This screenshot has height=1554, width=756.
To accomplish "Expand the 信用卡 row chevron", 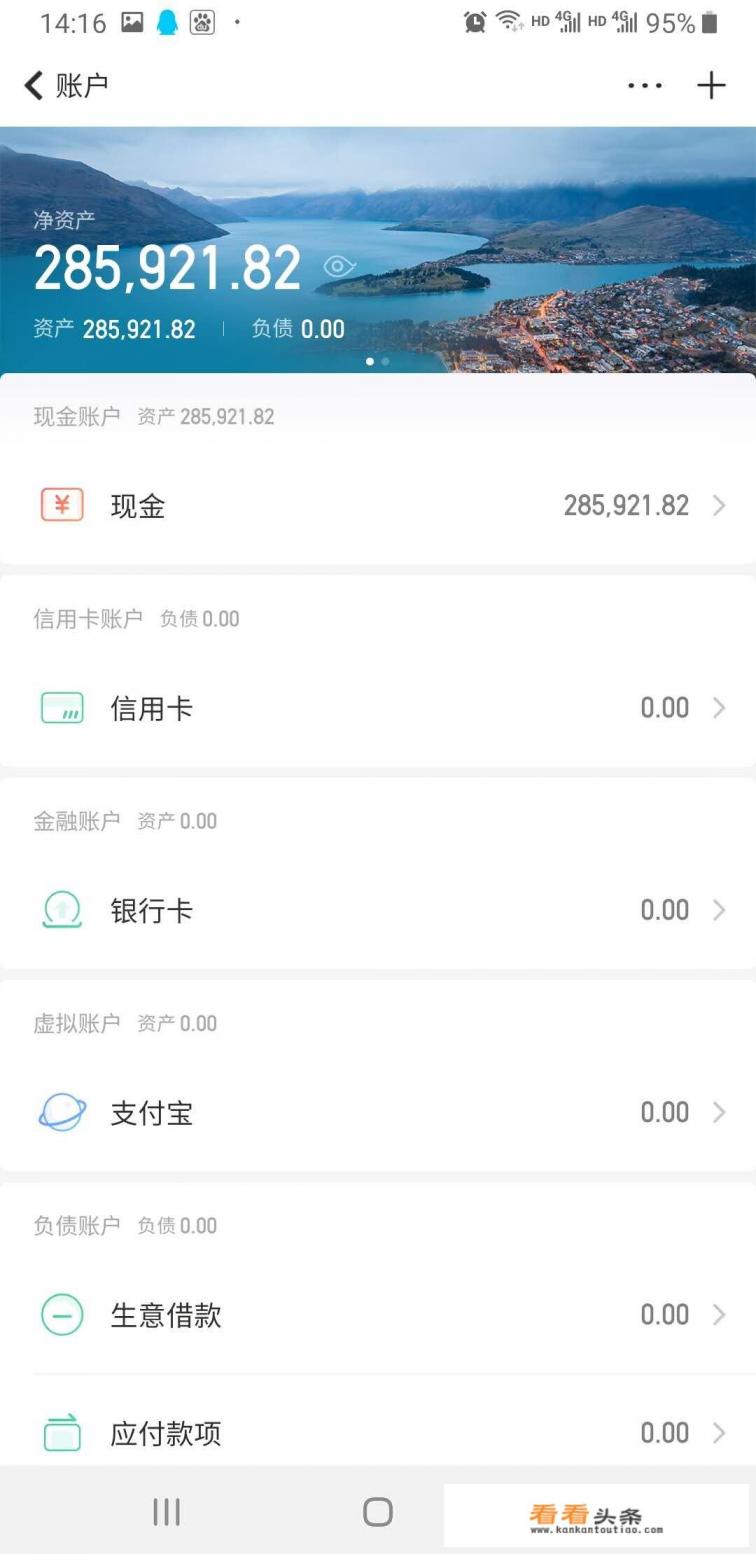I will tap(719, 708).
